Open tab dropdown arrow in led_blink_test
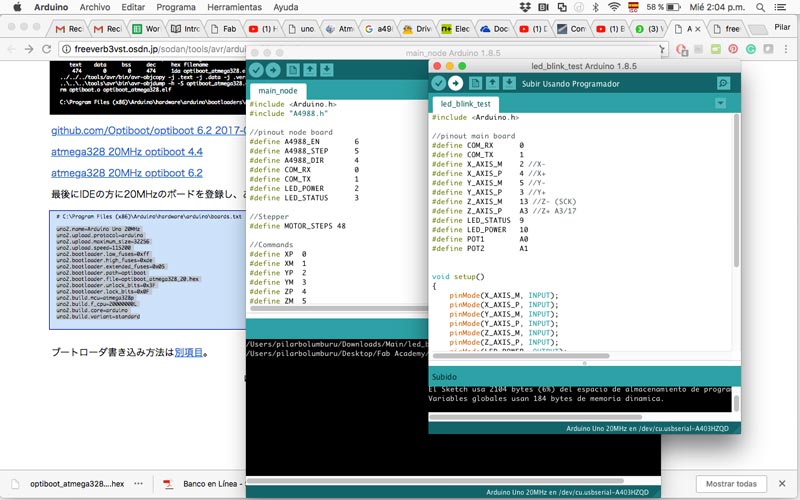This screenshot has height=500, width=800. tap(720, 104)
